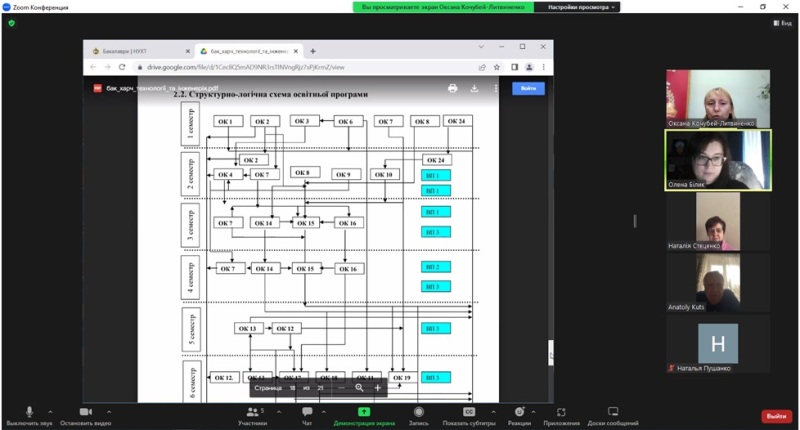Change layout with Вид menu
Image resolution: width=800 pixels, height=430 pixels.
[x=780, y=23]
